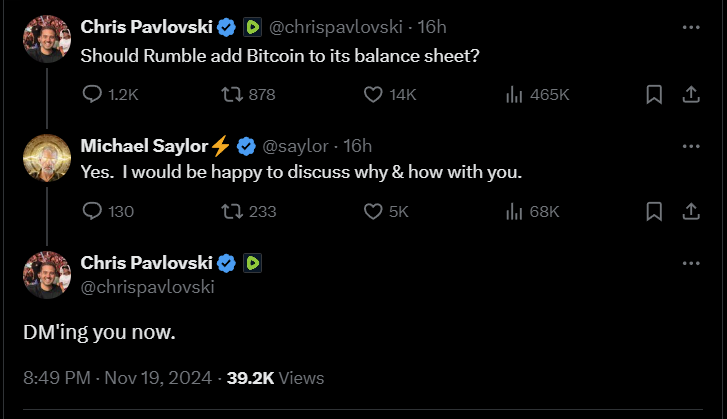Repost the Rumble Bitcoin balance sheet tweet
Image resolution: width=727 pixels, height=419 pixels.
pyautogui.click(x=232, y=94)
